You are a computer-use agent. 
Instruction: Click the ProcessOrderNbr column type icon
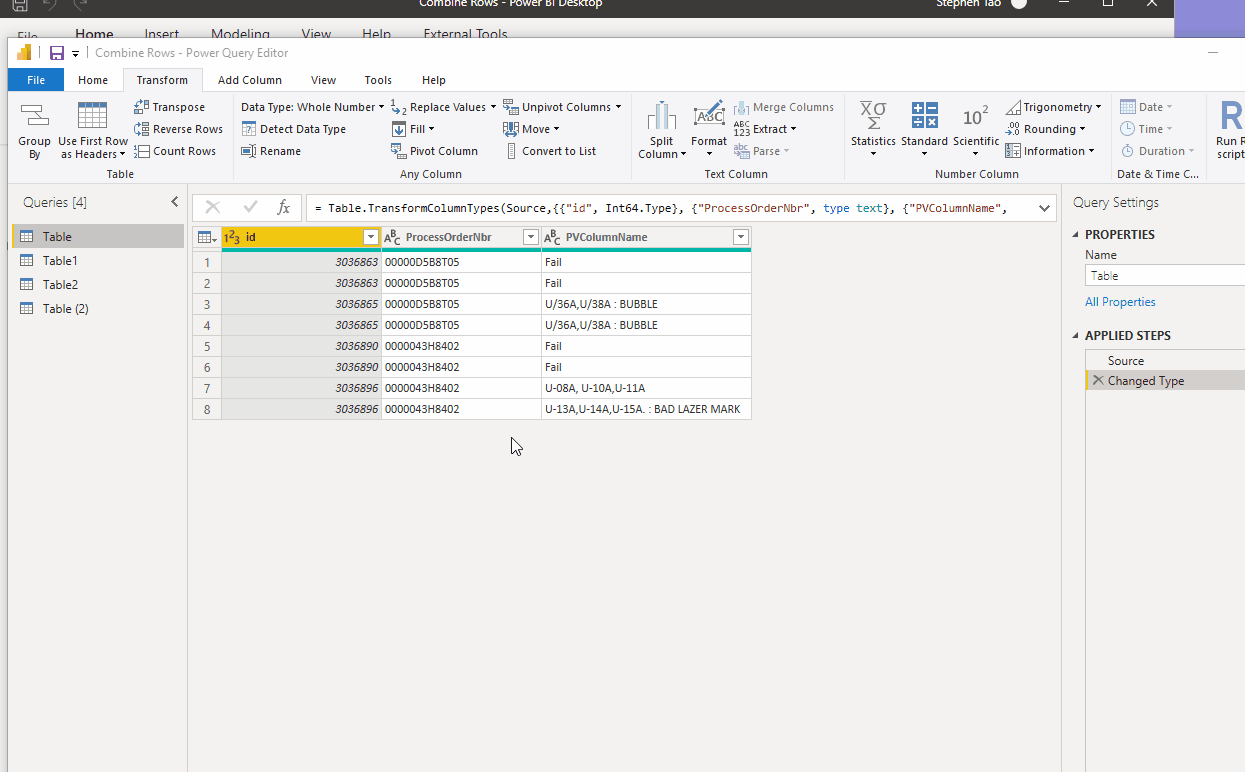click(392, 237)
